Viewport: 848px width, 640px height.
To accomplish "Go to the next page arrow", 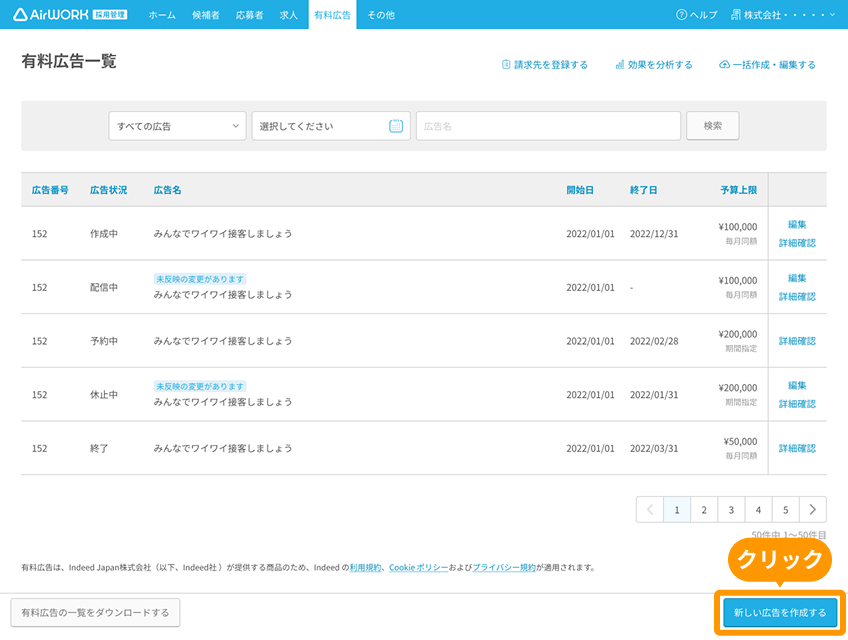I will pyautogui.click(x=812, y=510).
